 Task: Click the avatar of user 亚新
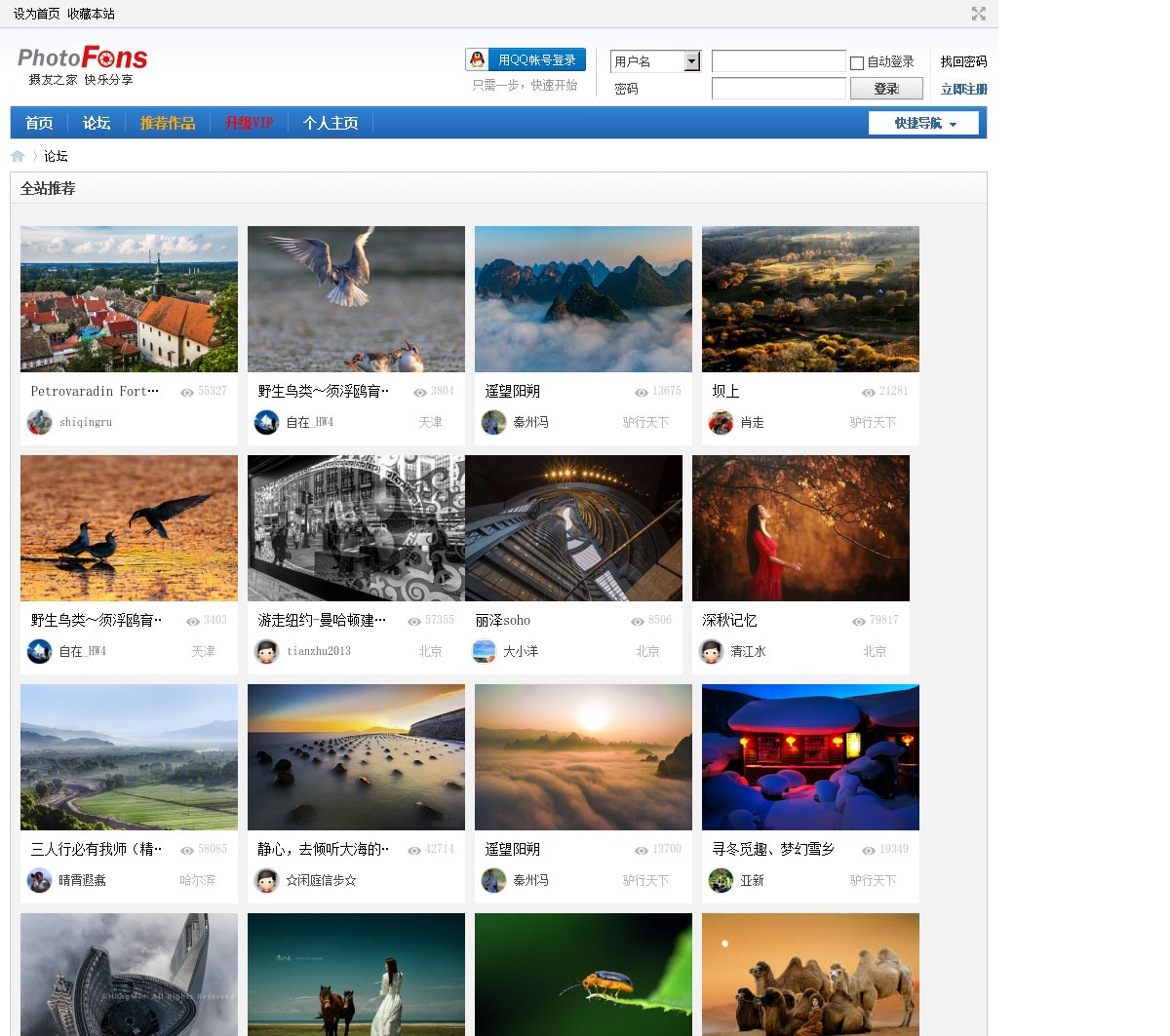point(721,880)
